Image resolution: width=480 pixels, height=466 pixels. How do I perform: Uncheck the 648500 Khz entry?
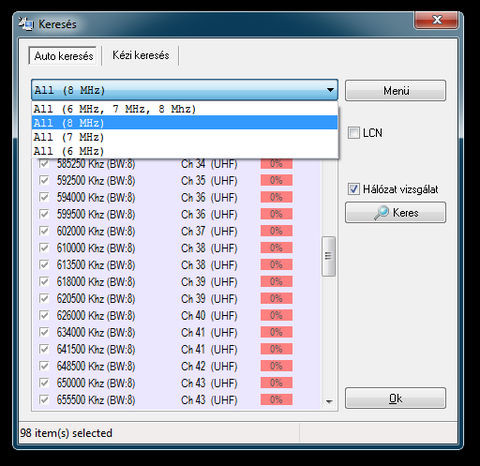pyautogui.click(x=44, y=366)
